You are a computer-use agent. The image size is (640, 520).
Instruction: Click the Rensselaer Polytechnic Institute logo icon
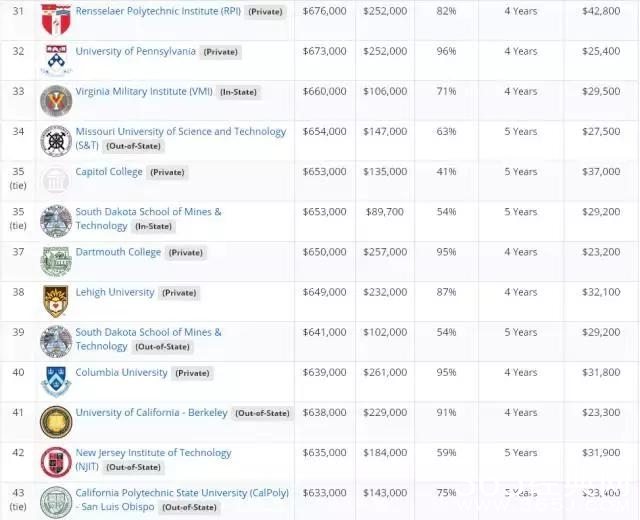click(x=56, y=20)
